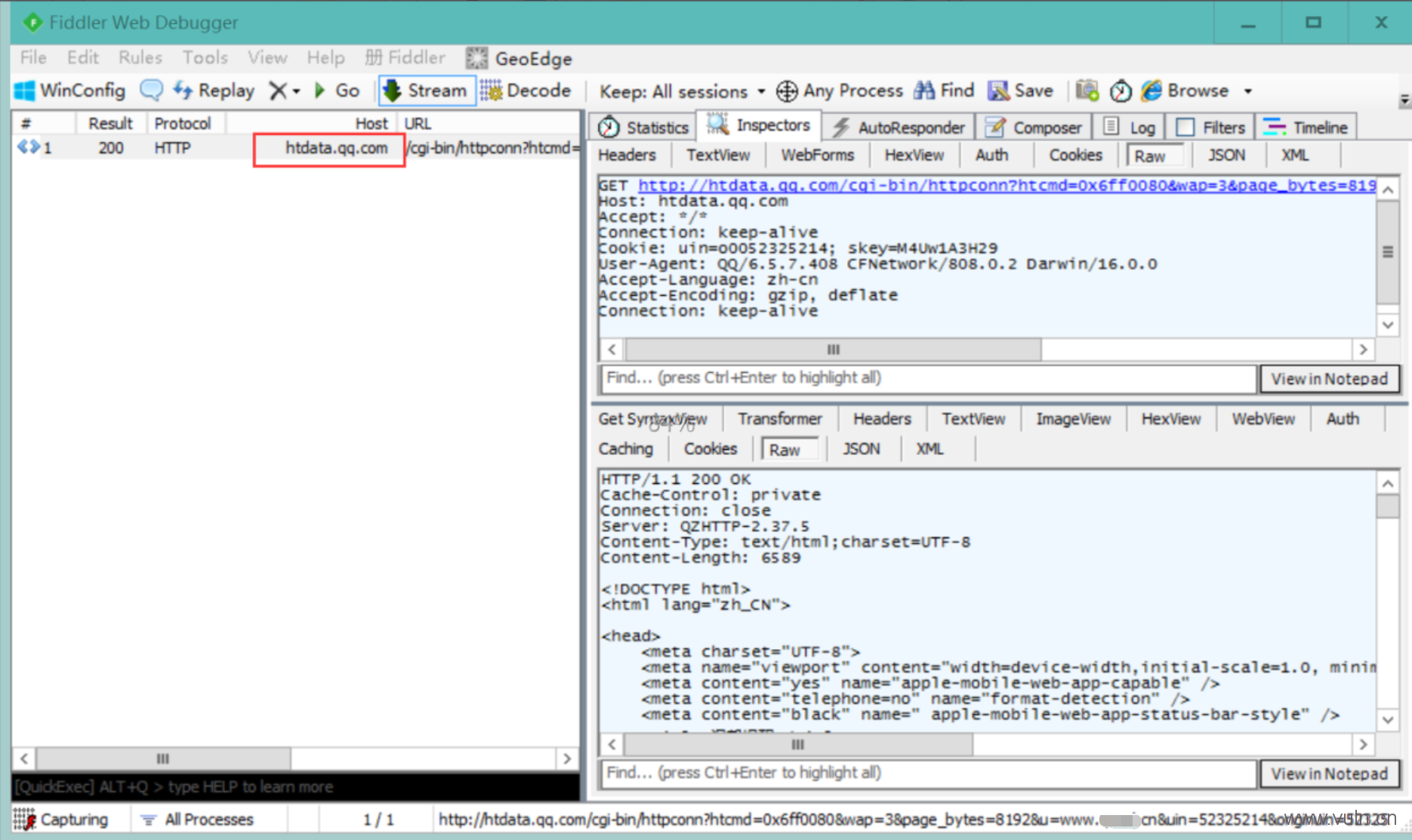
Task: Open WinConfig from the toolbar
Action: [69, 91]
